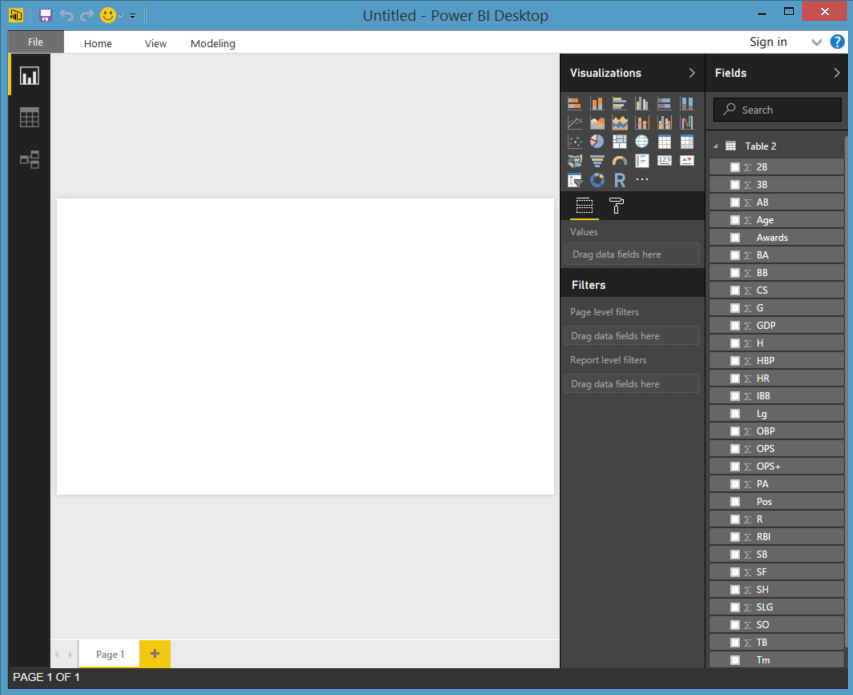Insert a gauge visualization
853x695 pixels.
tap(619, 161)
